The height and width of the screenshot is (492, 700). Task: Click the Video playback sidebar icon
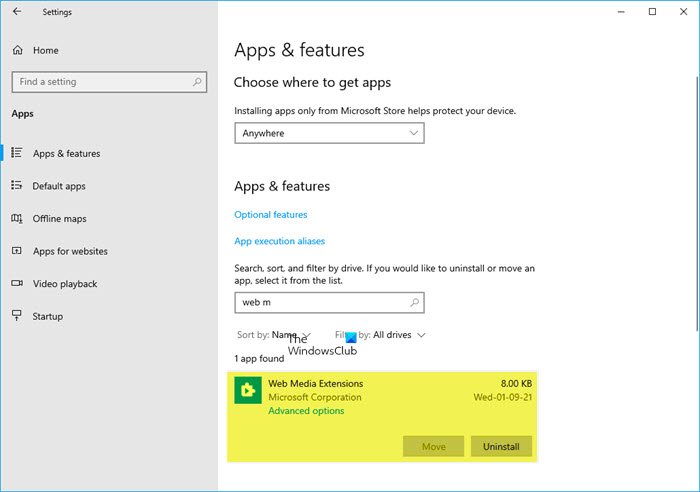pos(17,284)
